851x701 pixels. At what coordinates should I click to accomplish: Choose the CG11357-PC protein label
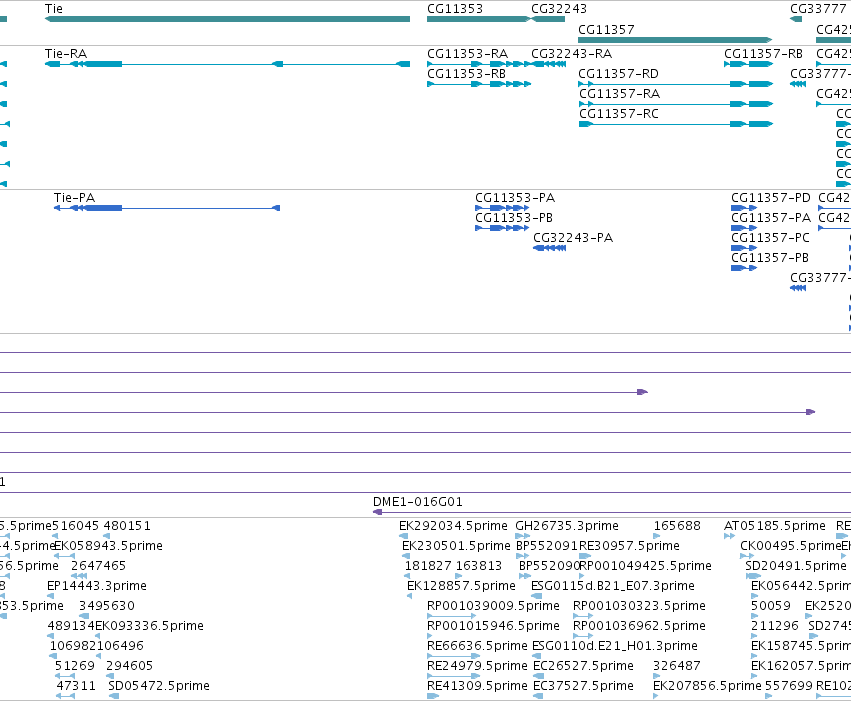[770, 238]
